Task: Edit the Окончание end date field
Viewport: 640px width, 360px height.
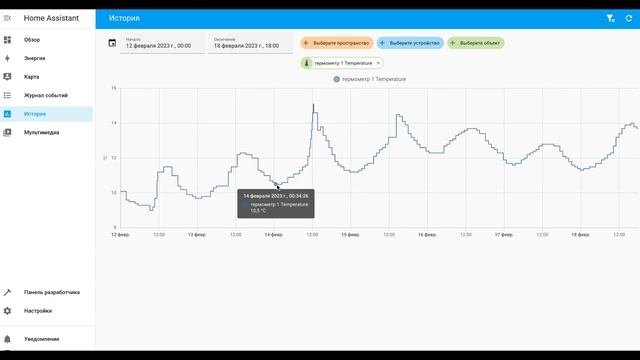Action: pyautogui.click(x=250, y=43)
